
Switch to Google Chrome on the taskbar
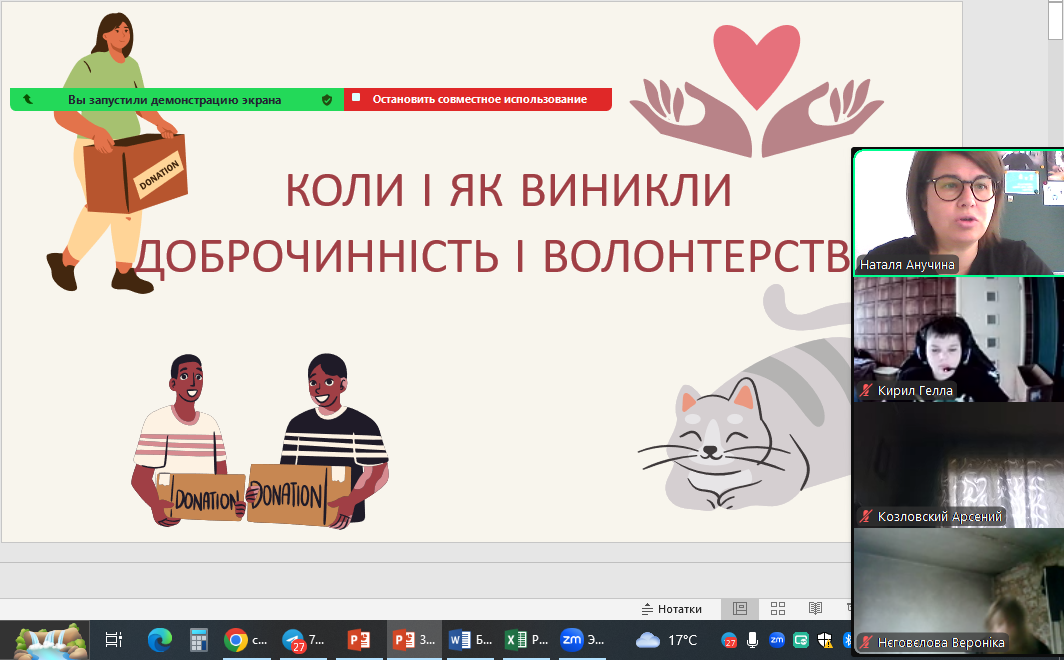(246, 640)
